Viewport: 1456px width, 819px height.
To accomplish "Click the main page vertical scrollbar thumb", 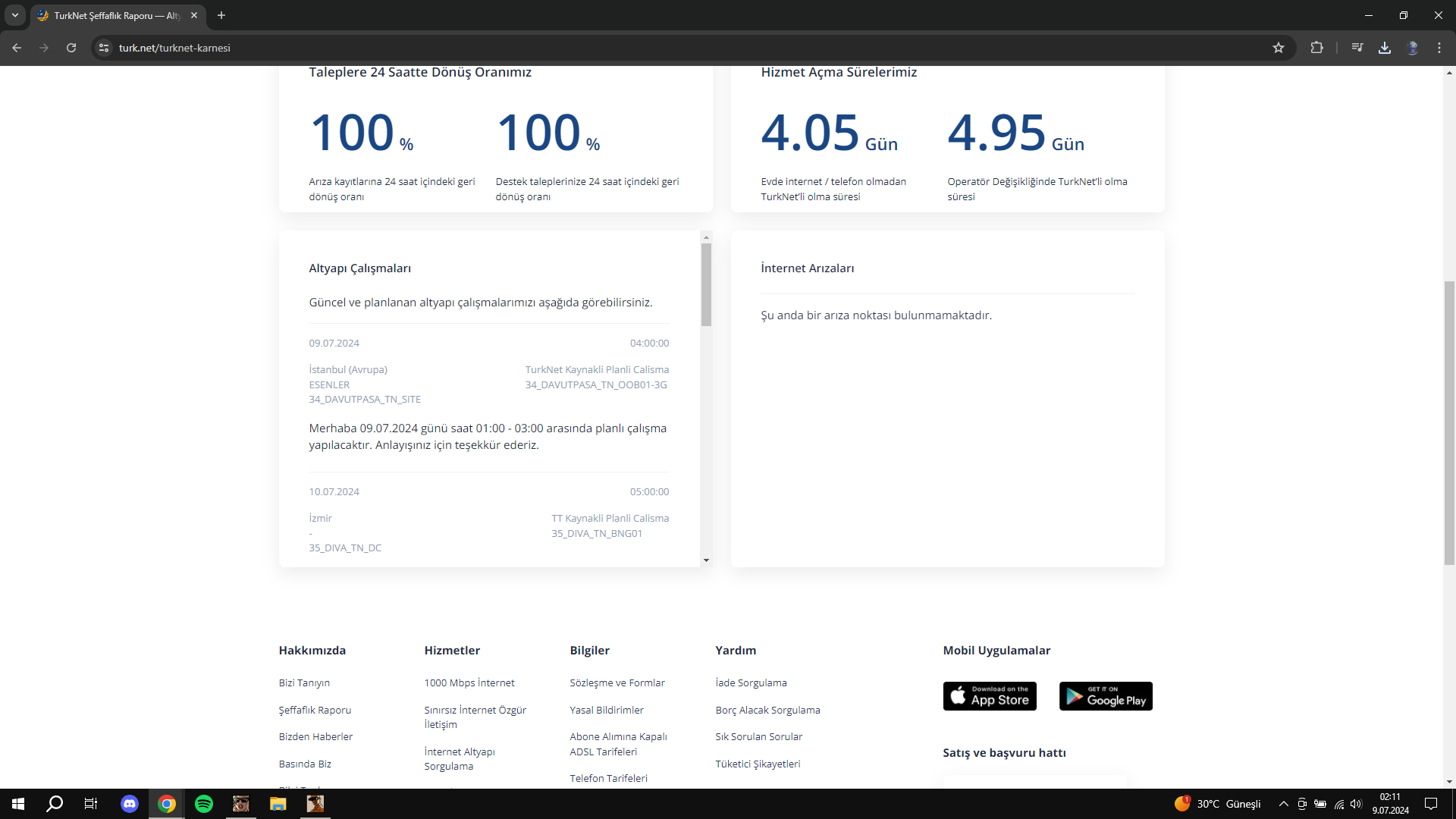I will pos(1449,422).
